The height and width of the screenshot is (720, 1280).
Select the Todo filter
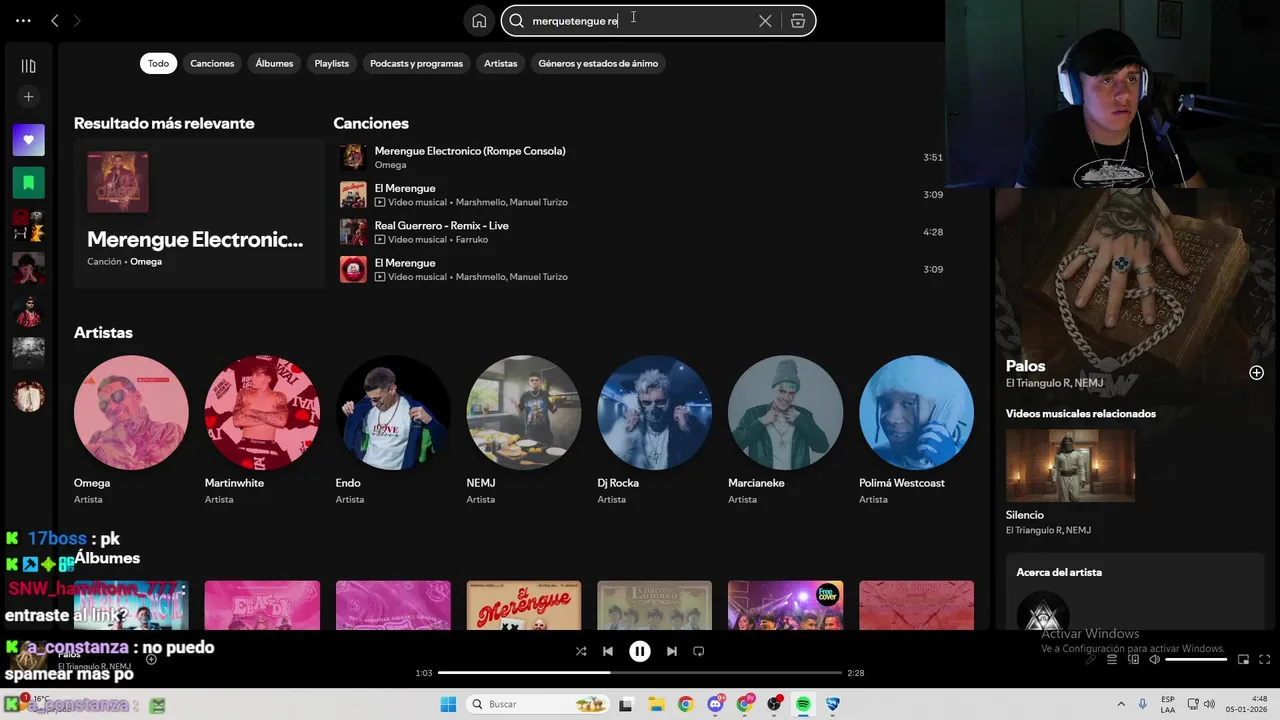[x=159, y=63]
